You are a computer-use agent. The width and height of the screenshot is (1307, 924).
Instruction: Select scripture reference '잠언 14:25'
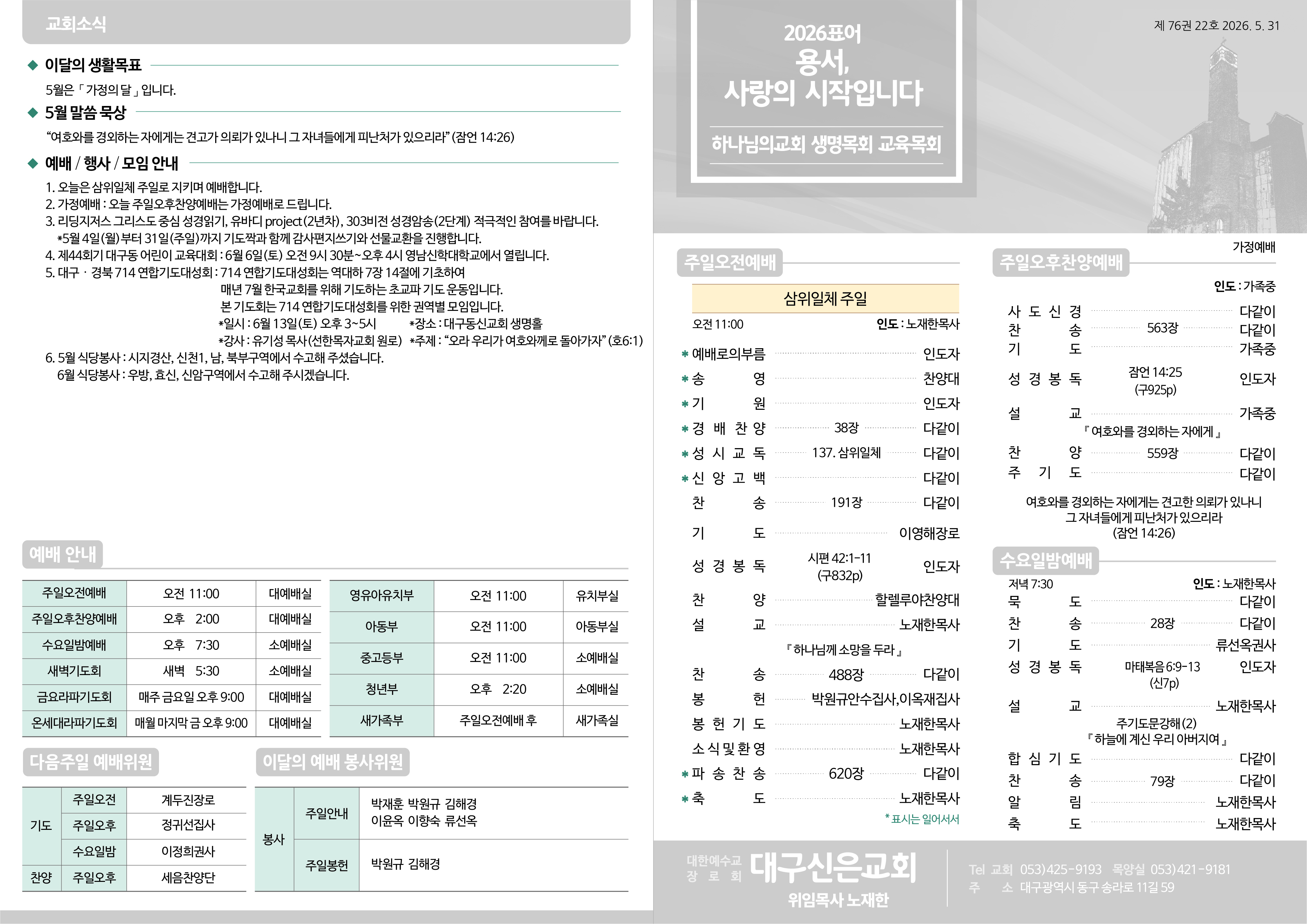pos(1156,373)
